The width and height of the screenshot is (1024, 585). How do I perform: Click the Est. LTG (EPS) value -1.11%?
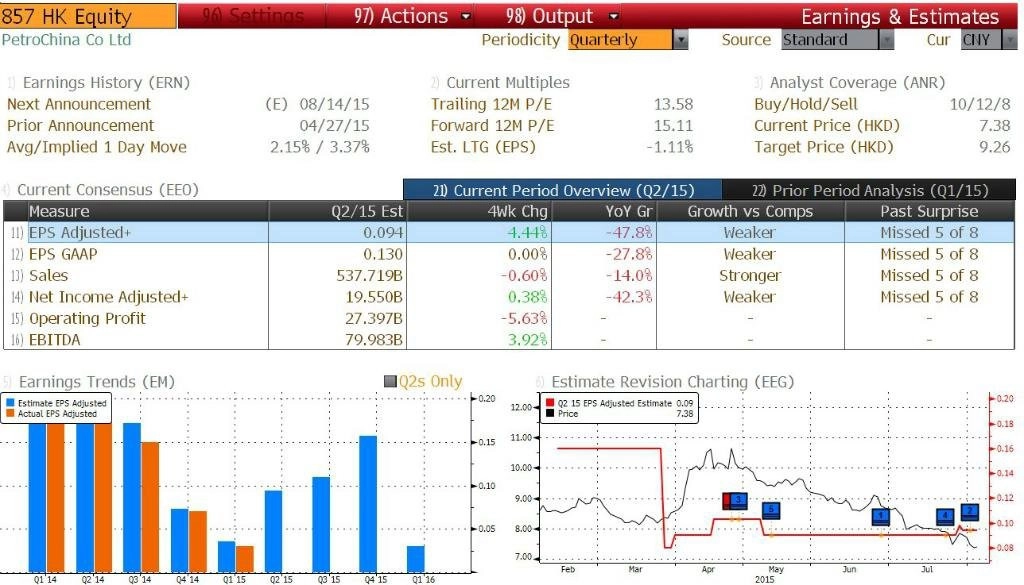(669, 148)
